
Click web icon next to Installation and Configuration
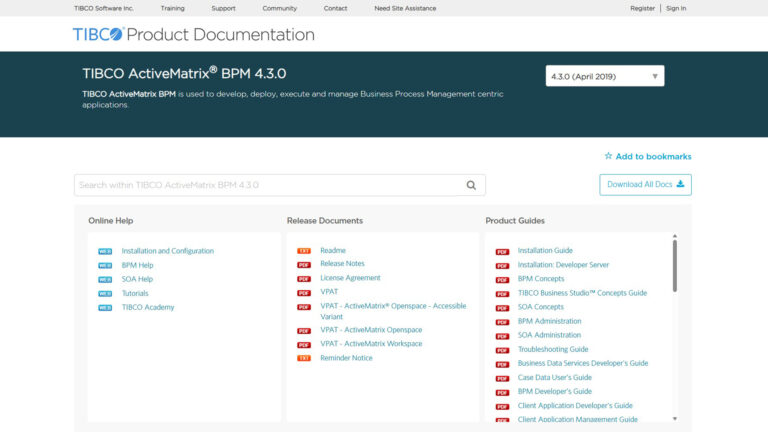[105, 251]
